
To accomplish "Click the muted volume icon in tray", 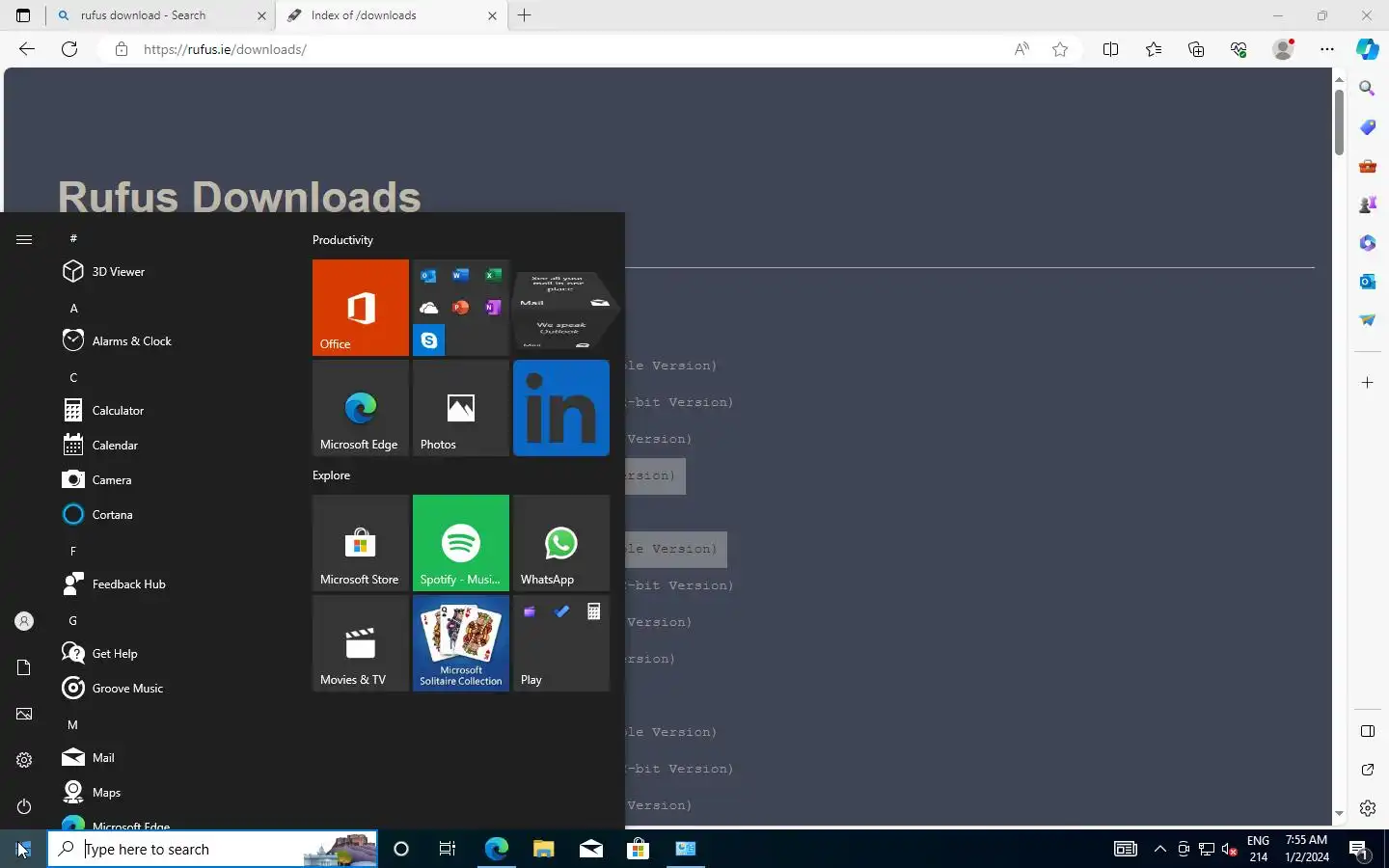I will (1230, 849).
